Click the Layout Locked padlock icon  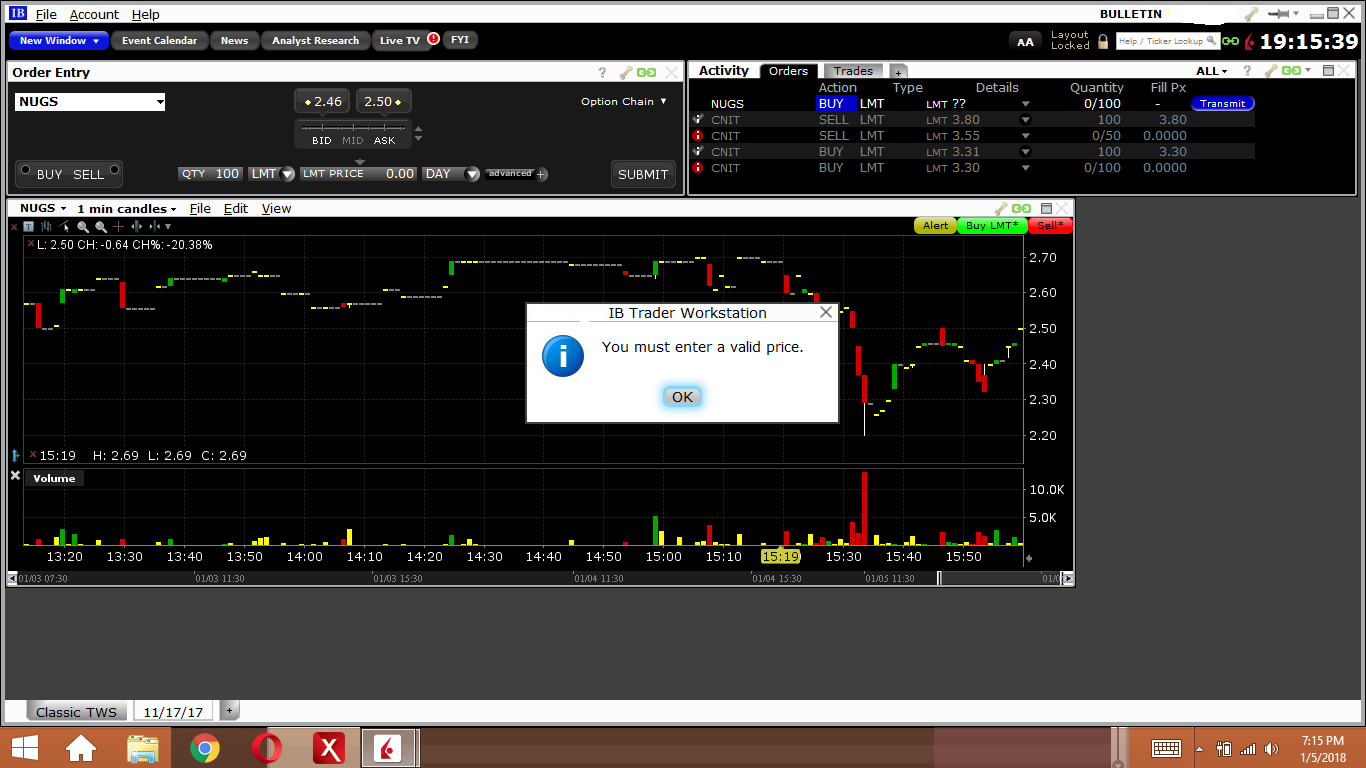[1103, 41]
